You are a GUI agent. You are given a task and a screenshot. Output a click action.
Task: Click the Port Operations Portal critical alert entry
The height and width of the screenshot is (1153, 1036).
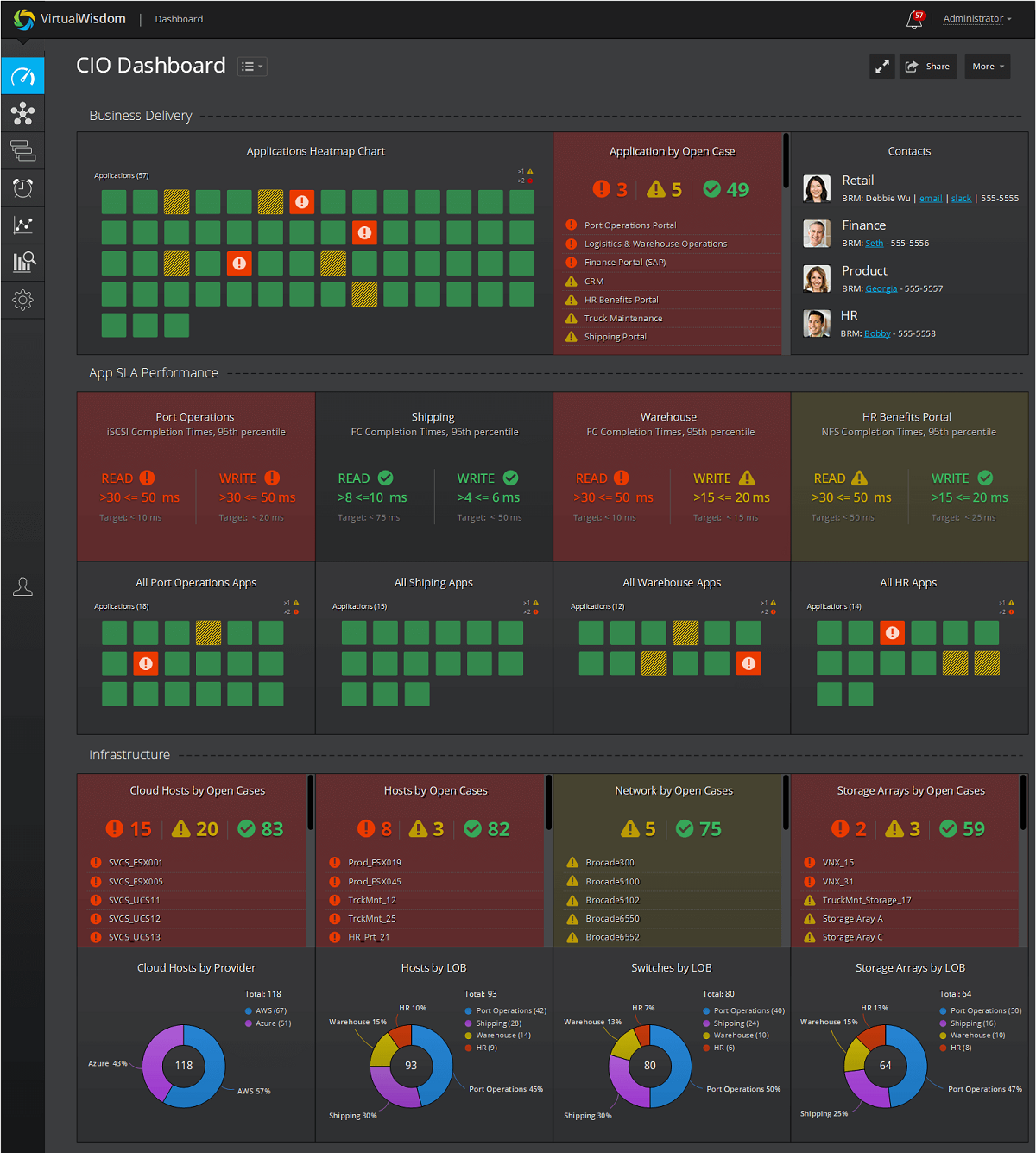(x=632, y=225)
